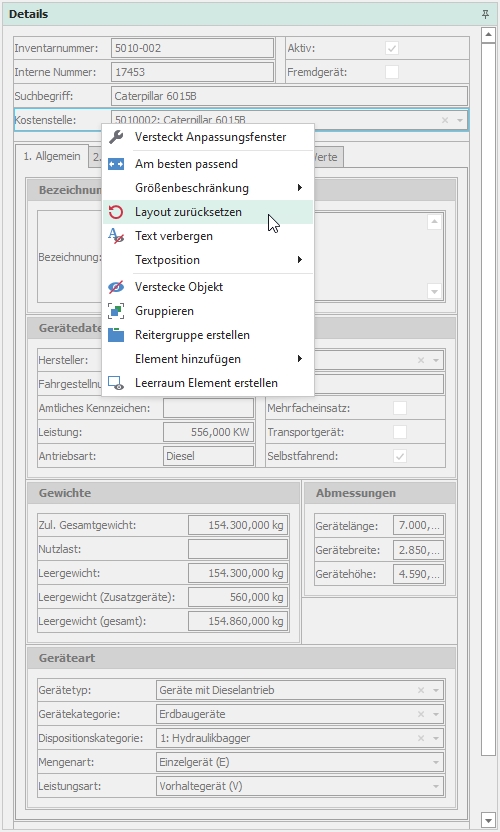The image size is (500, 832).
Task: Click the Amtliches Kennzeichen field
Action: pos(209,408)
